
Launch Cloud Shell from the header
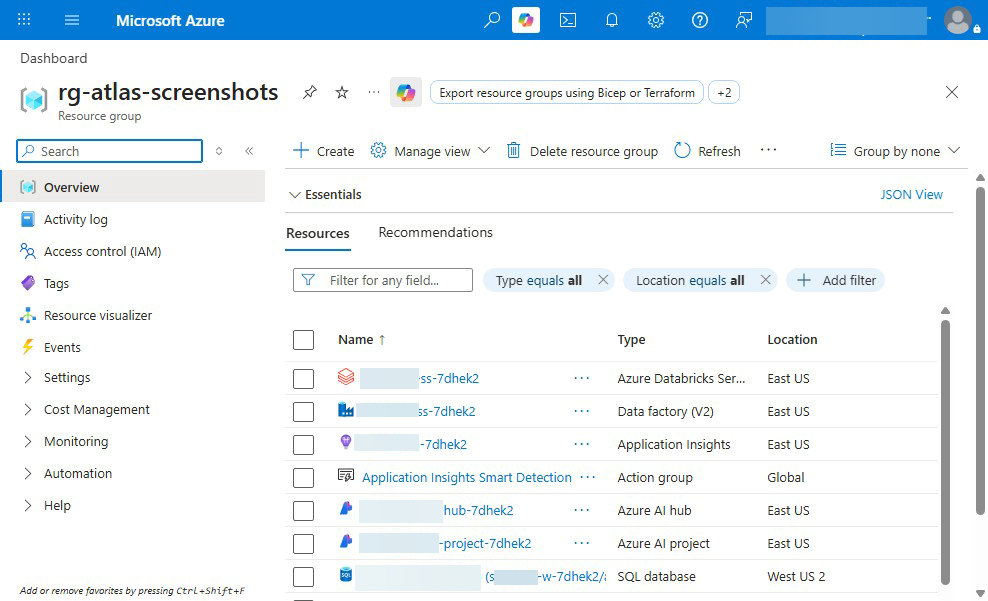[568, 20]
